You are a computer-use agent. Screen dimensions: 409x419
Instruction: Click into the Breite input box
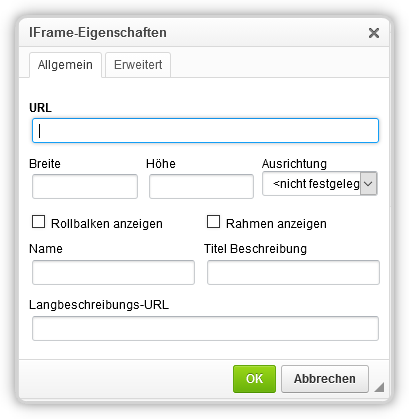point(85,186)
